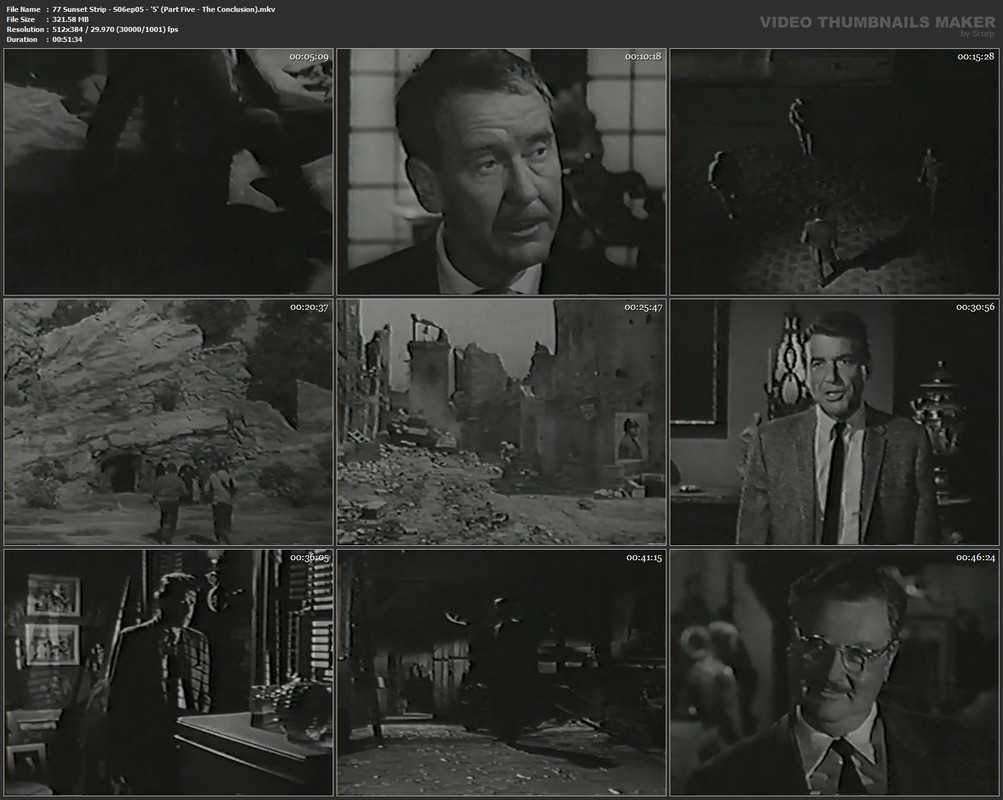Click the 00:46:24 timestamp label
Image resolution: width=1003 pixels, height=800 pixels.
975,558
